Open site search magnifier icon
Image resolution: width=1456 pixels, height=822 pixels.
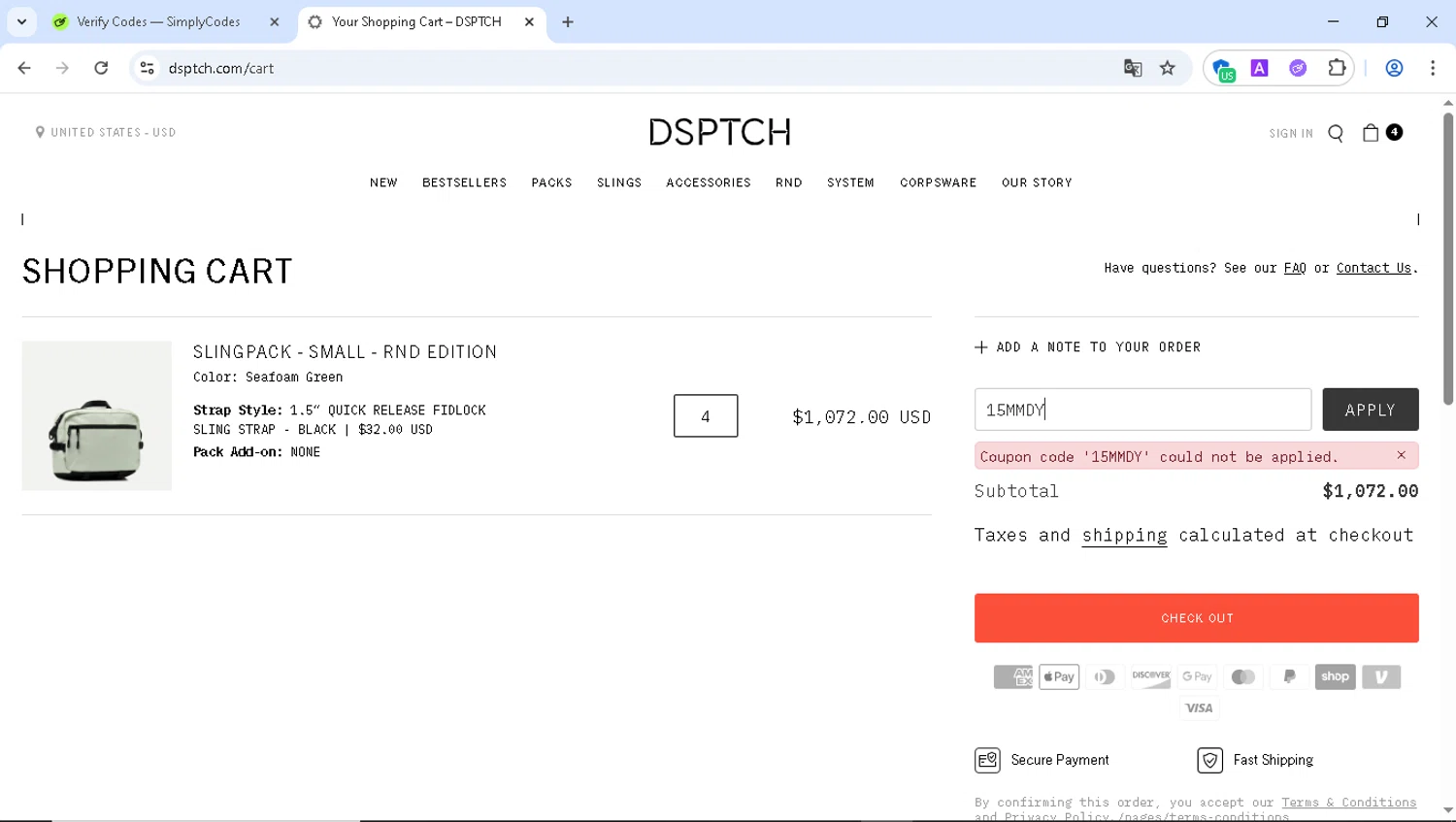click(x=1336, y=133)
